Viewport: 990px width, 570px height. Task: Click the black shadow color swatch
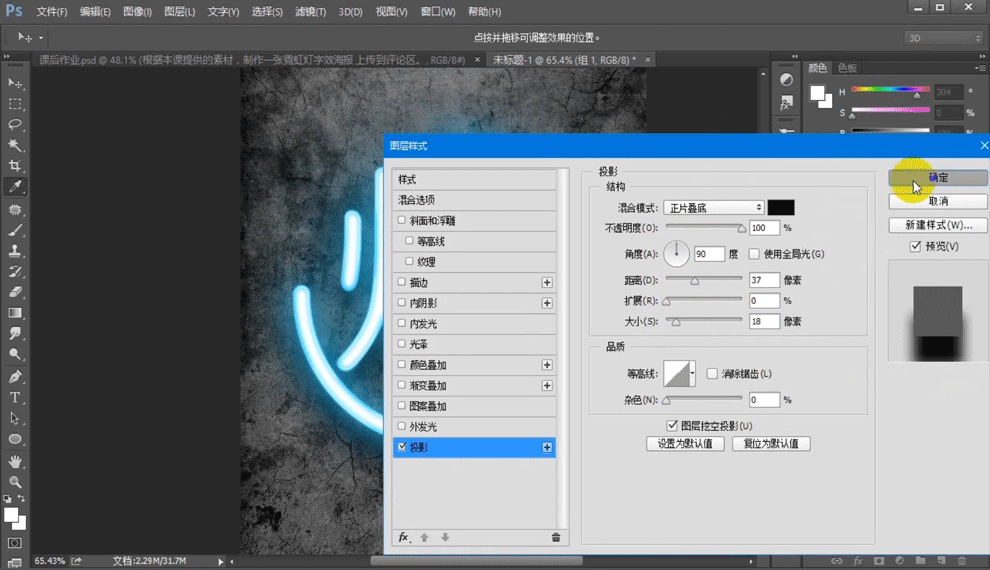(x=781, y=207)
